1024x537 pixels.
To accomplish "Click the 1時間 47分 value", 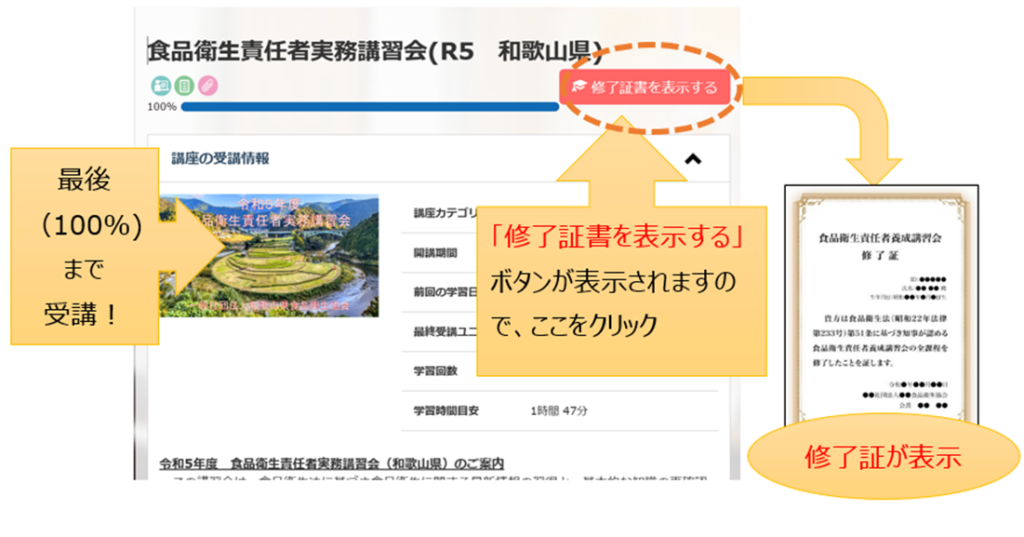I will 559,411.
